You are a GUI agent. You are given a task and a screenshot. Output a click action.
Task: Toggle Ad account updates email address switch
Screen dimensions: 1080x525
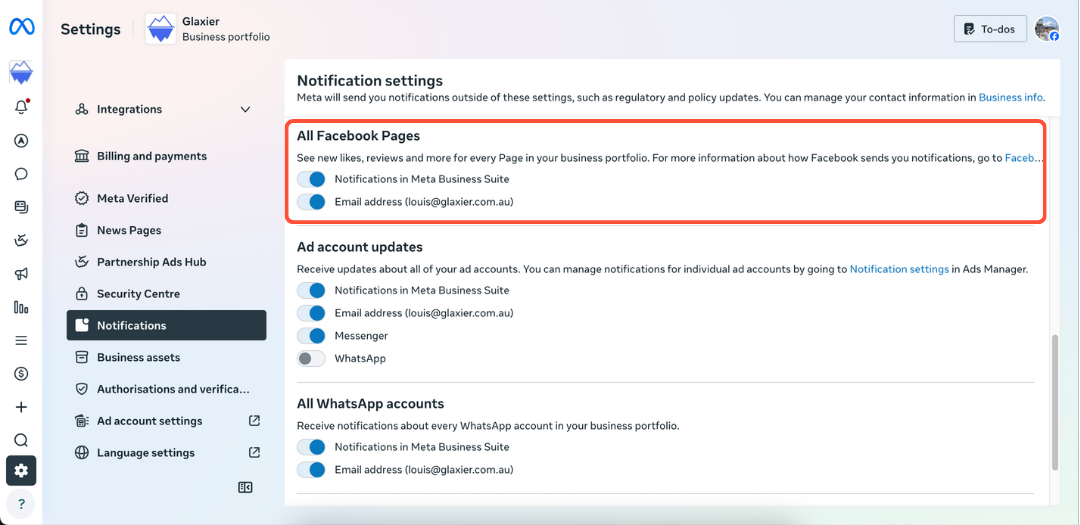point(311,313)
